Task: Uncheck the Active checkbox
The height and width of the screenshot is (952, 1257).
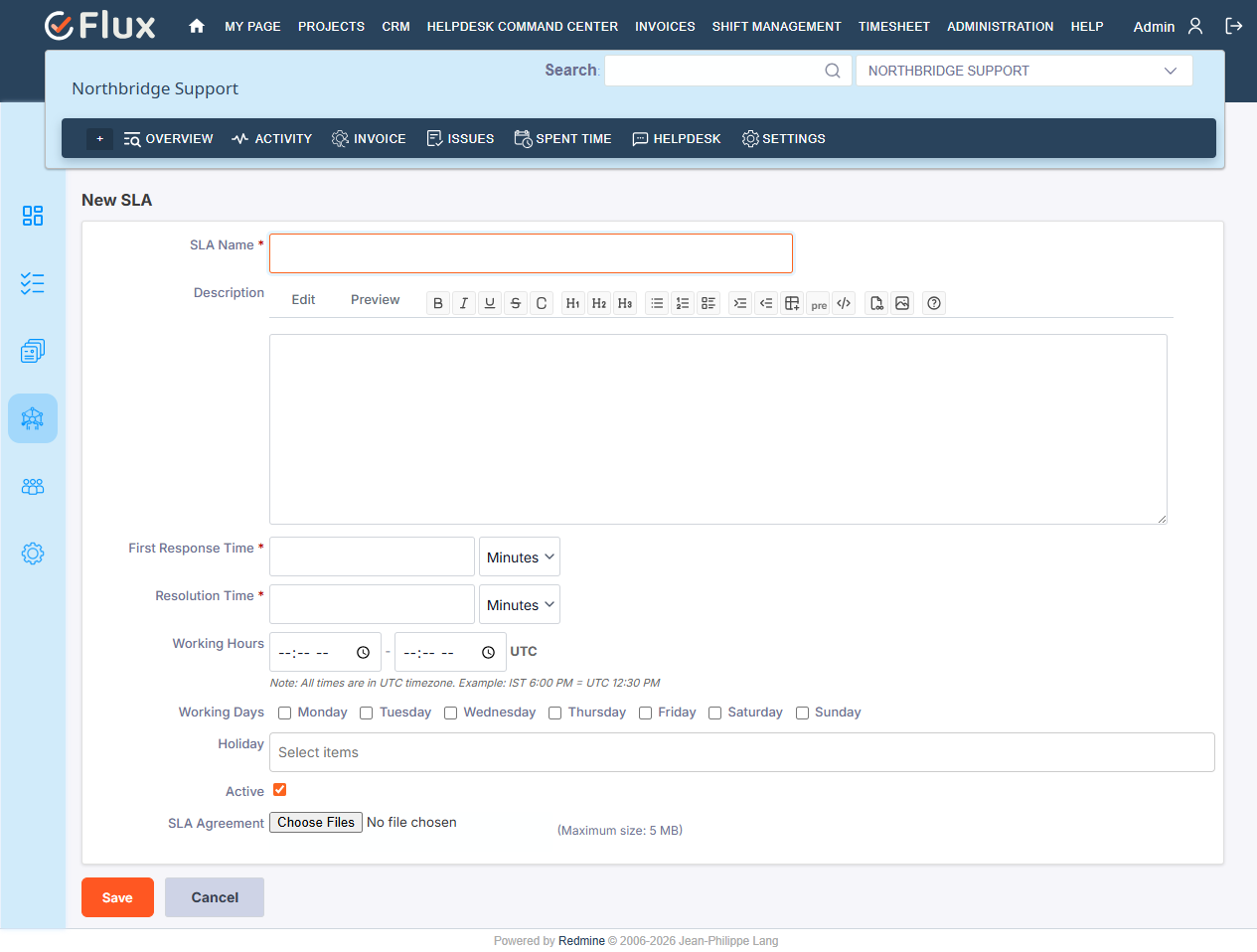Action: tap(280, 790)
